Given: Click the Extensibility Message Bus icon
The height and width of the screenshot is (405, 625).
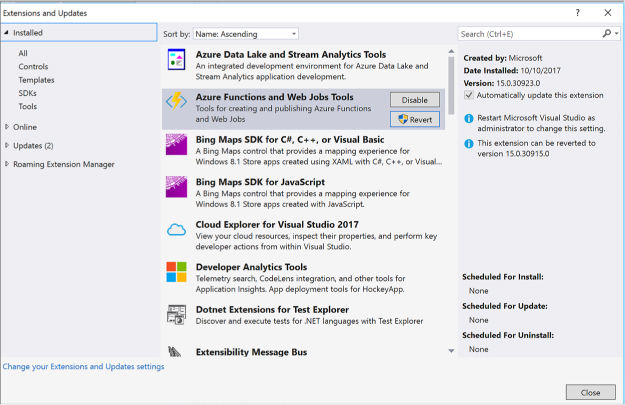Looking at the screenshot, I should tap(175, 352).
